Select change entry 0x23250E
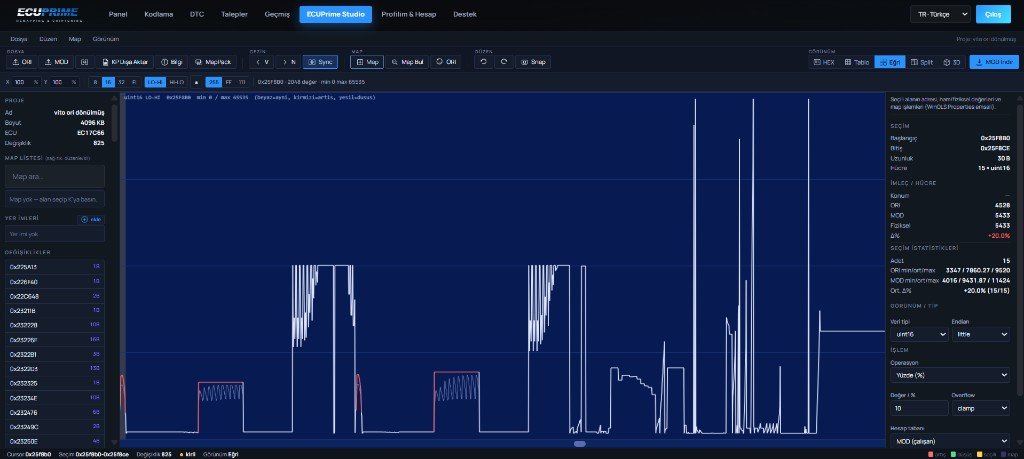Screen dimensions: 1024x459 click(55, 441)
